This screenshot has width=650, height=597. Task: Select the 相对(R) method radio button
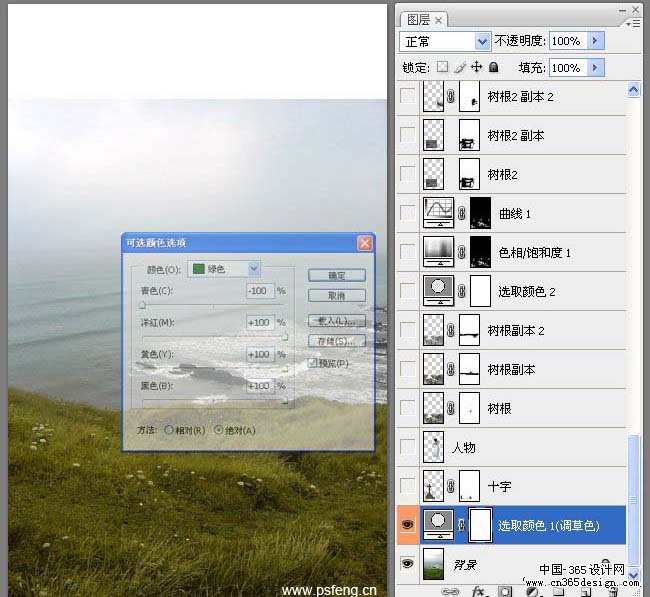pyautogui.click(x=169, y=430)
